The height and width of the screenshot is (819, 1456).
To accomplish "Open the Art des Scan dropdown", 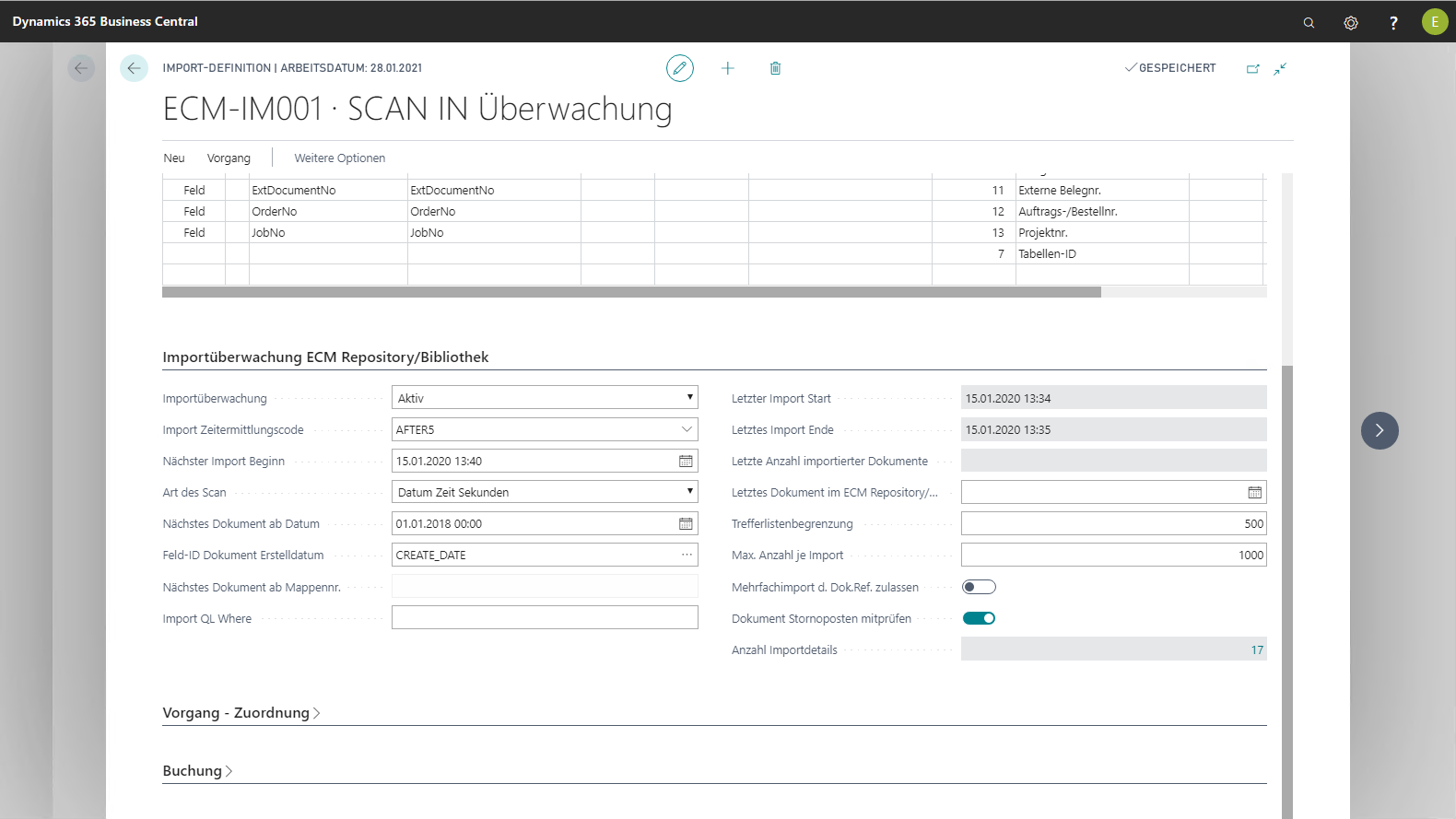I will point(545,492).
